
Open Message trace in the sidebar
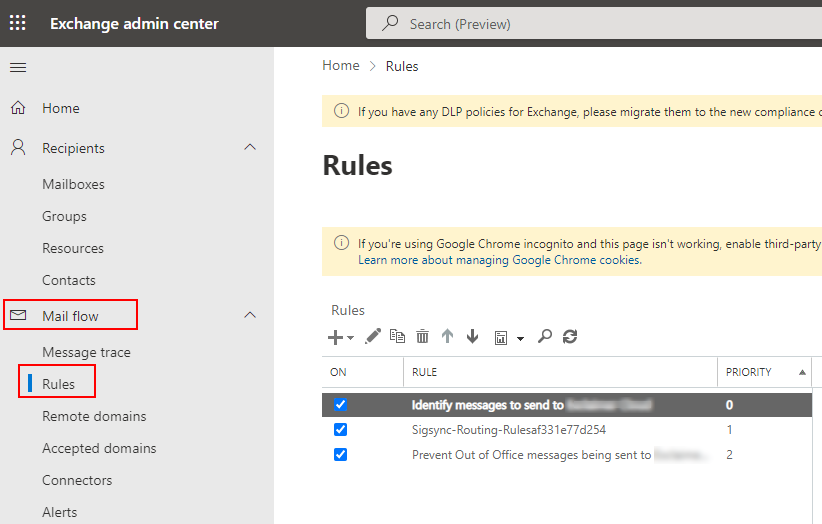coord(86,352)
